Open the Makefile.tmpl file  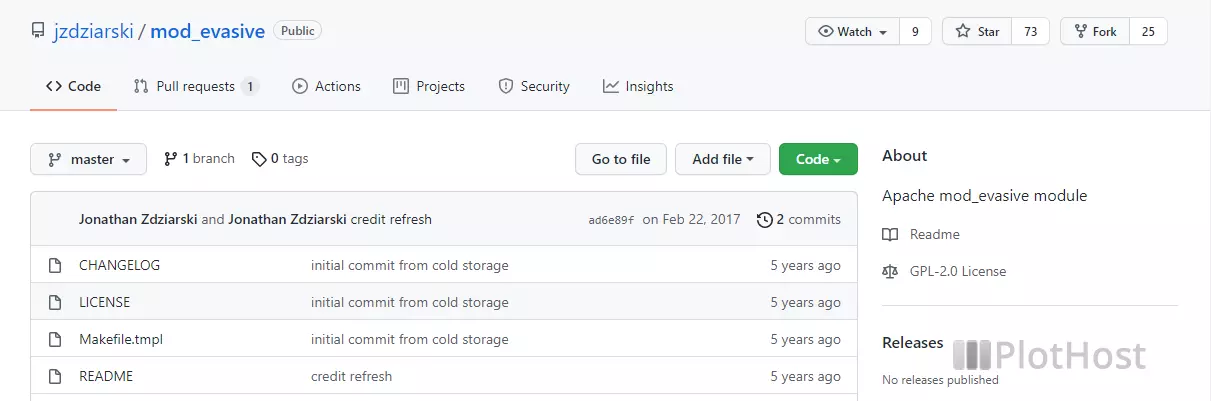pyautogui.click(x=121, y=339)
